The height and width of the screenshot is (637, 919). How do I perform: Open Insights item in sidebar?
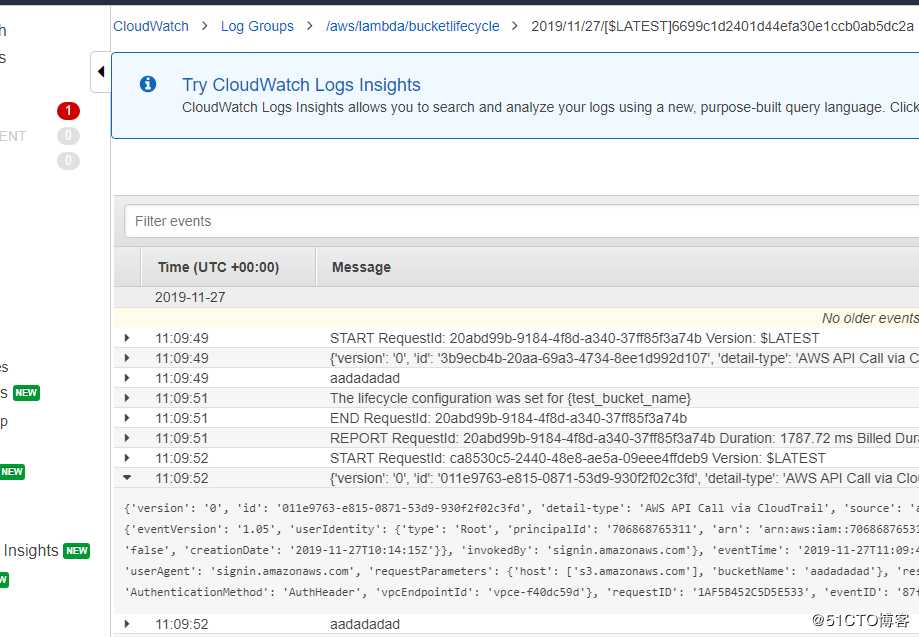[x=30, y=551]
